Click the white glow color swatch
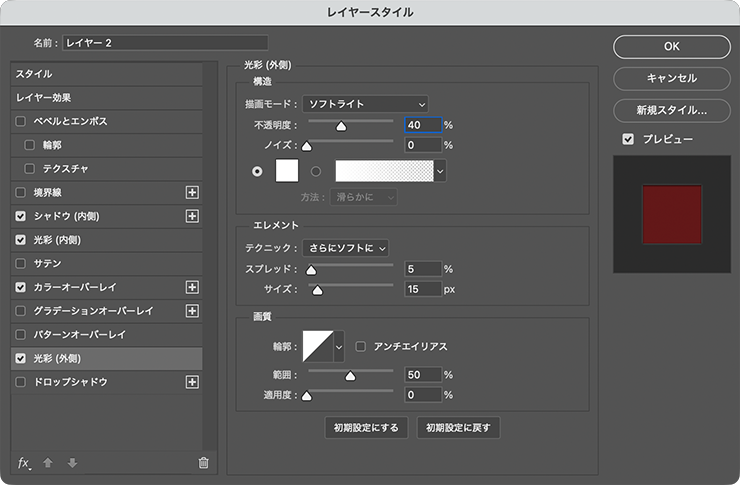This screenshot has width=740, height=485. click(x=287, y=171)
